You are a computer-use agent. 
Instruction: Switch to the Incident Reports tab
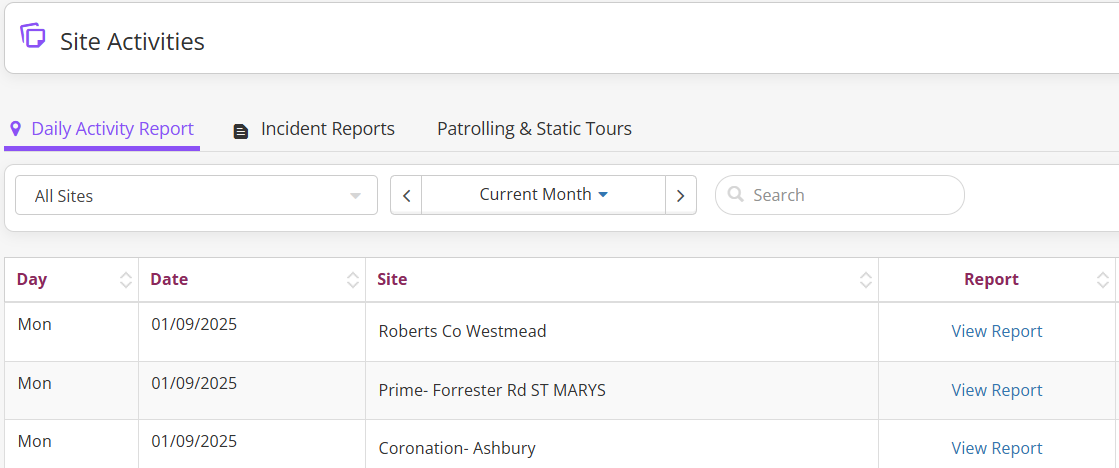pyautogui.click(x=327, y=129)
